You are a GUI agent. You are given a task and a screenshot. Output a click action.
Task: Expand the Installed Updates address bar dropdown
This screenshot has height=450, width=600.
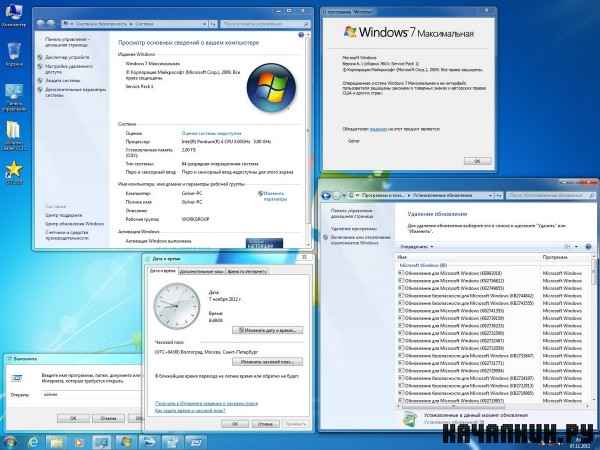tap(490, 196)
